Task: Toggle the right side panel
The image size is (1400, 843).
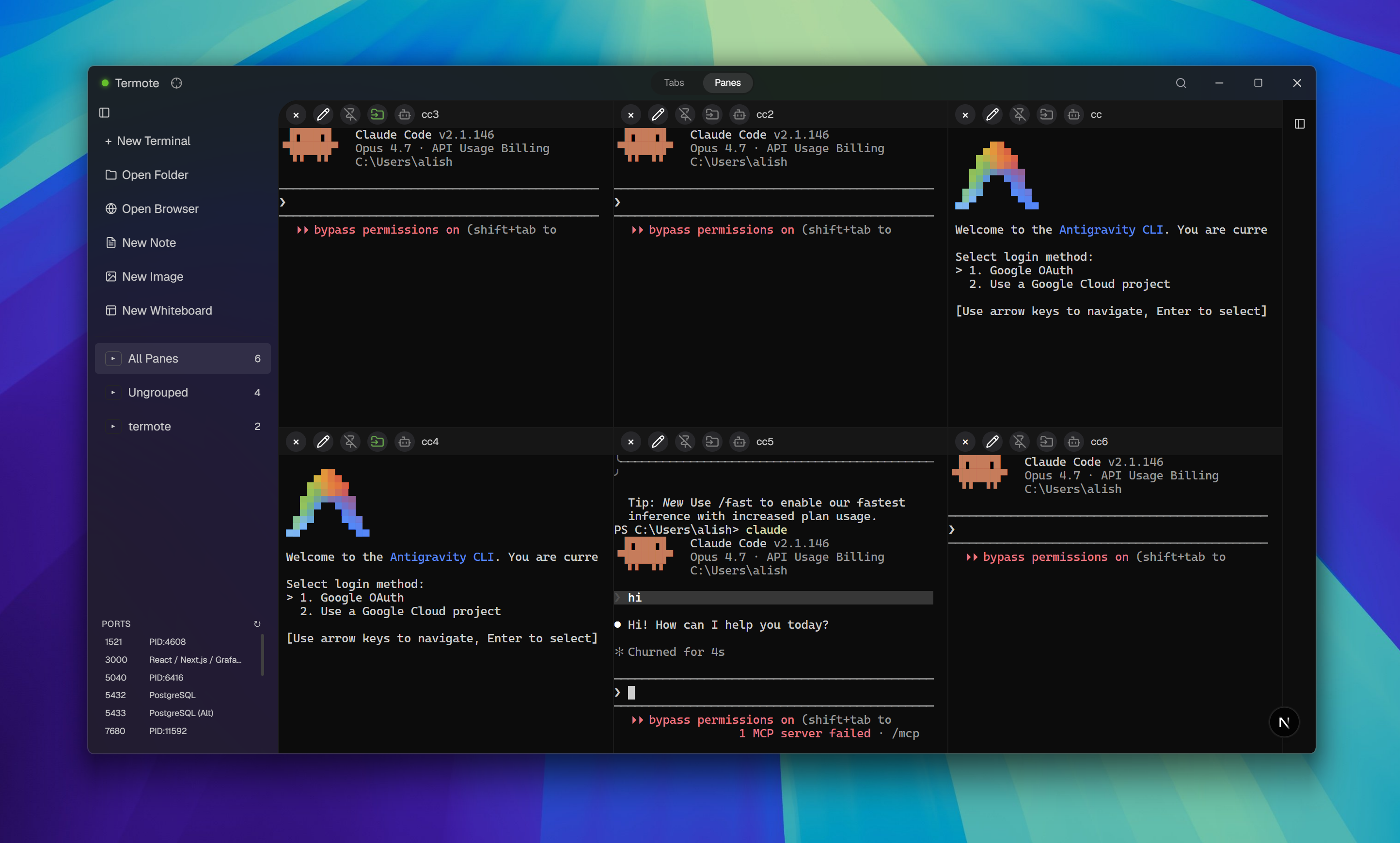Action: coord(1300,124)
